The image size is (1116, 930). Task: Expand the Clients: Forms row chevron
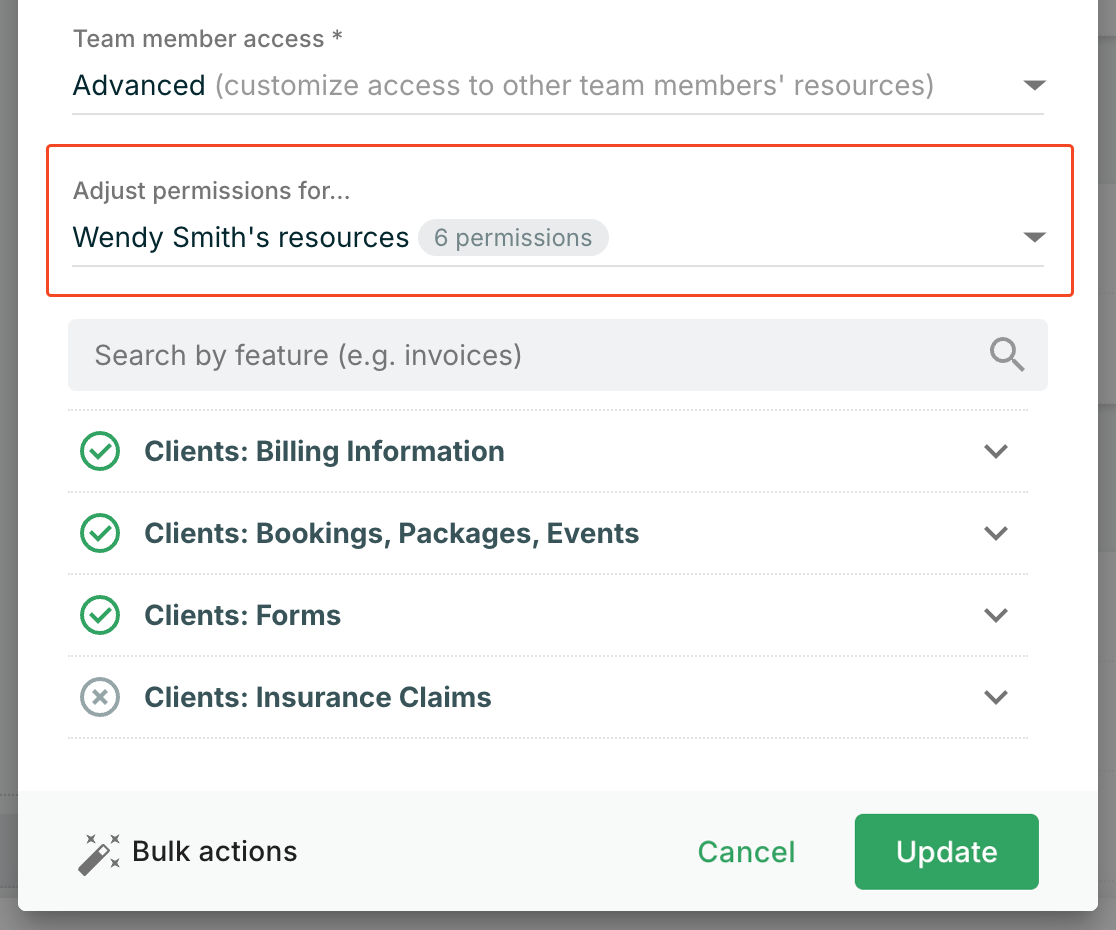tap(995, 616)
